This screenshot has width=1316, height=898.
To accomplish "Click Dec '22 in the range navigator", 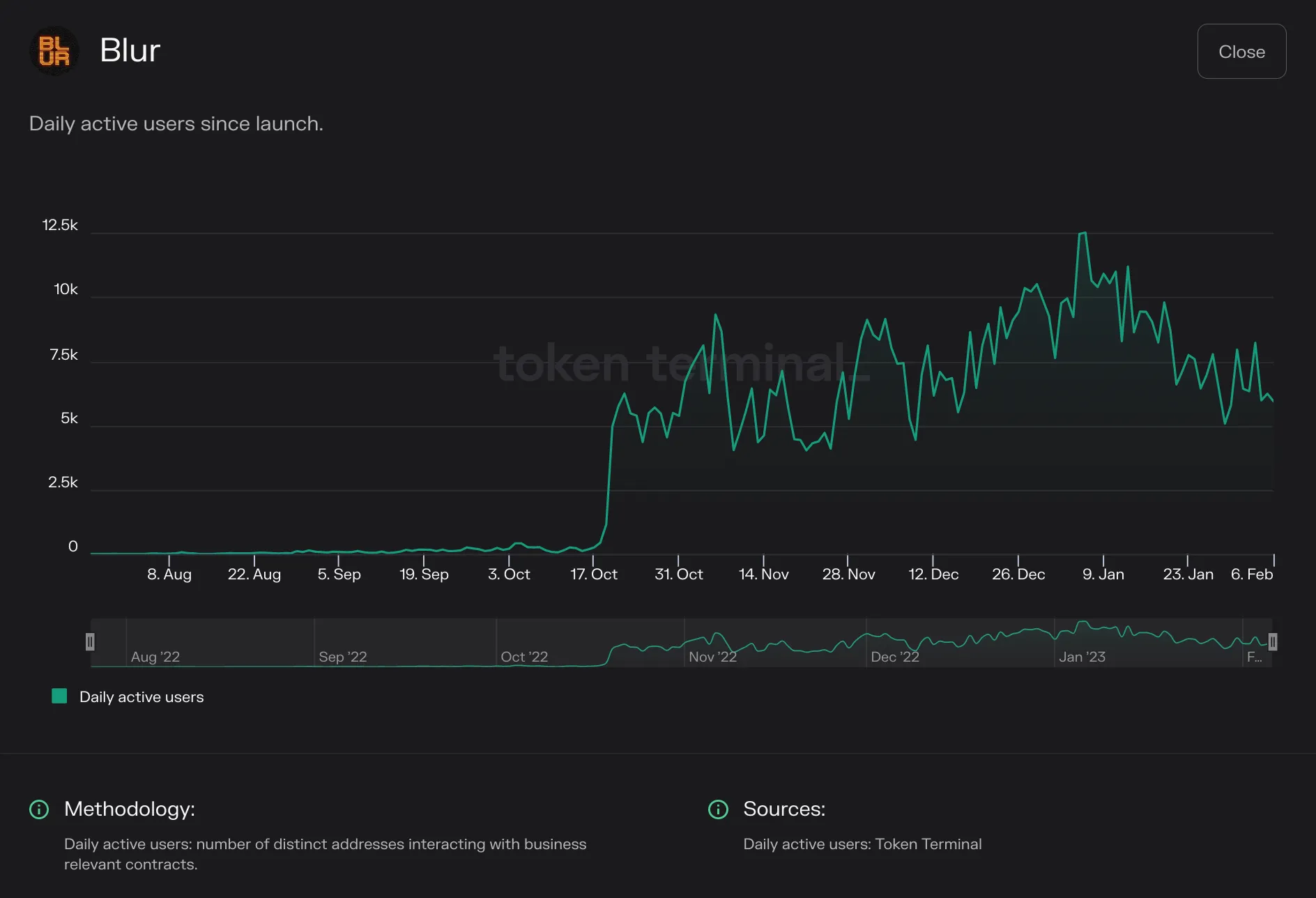I will 895,657.
